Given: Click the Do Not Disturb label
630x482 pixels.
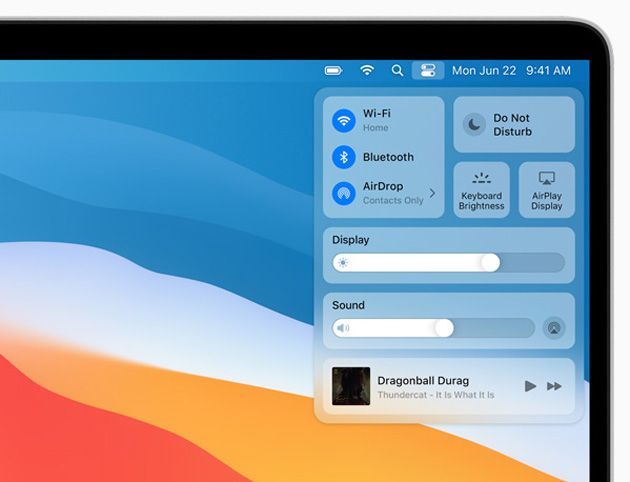Looking at the screenshot, I should point(512,125).
